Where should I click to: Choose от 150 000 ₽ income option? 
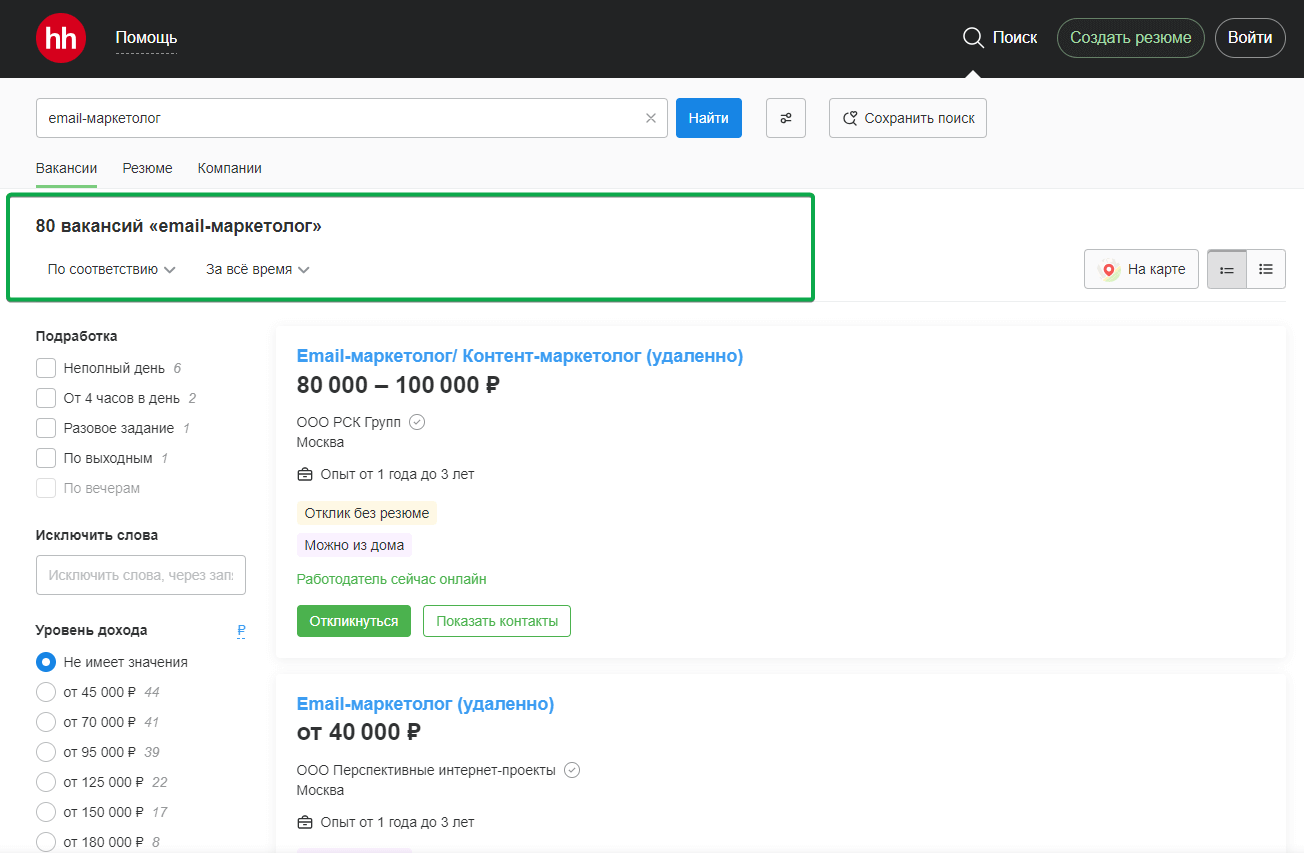coord(46,812)
